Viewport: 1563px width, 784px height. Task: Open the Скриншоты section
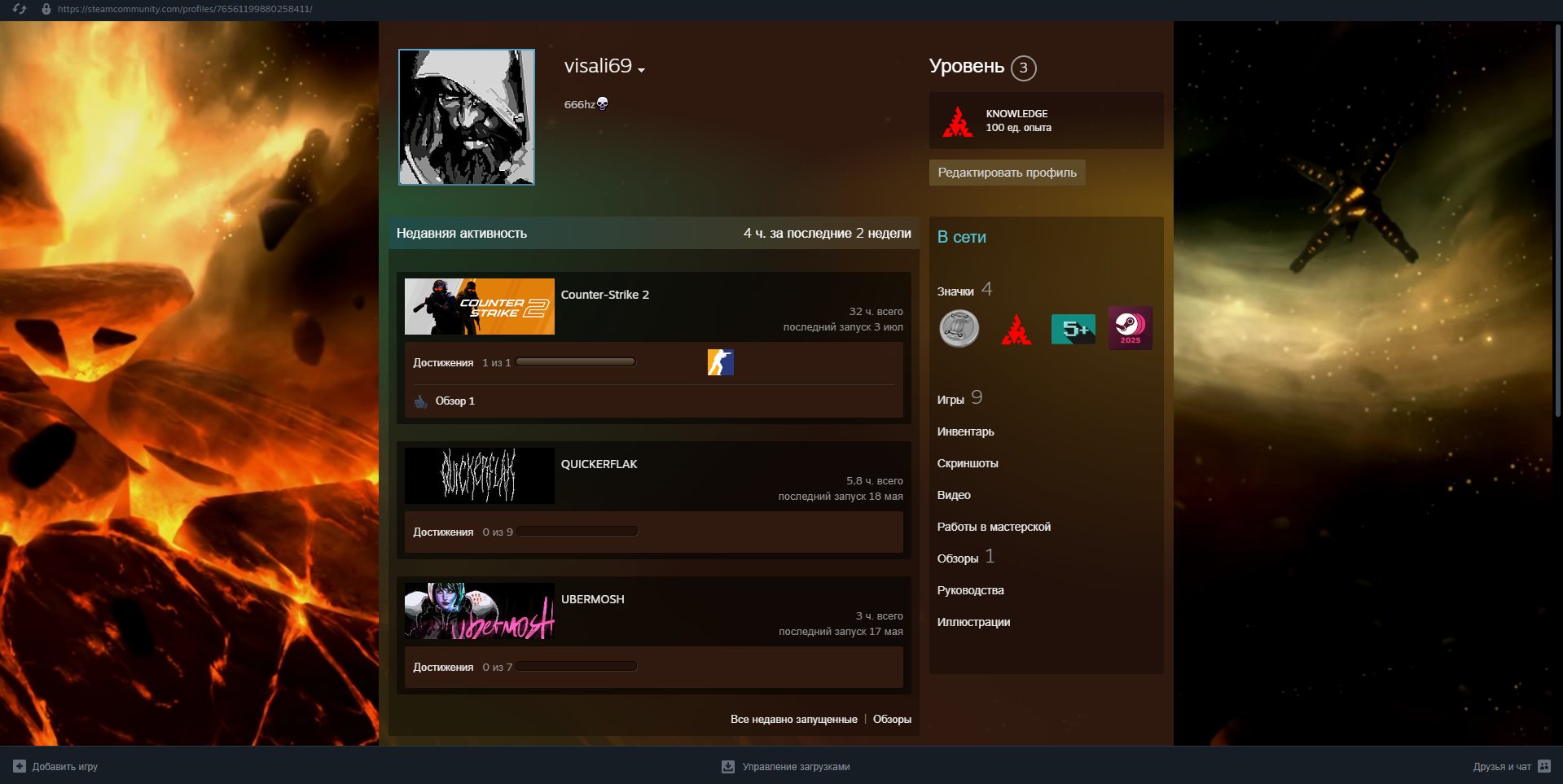pyautogui.click(x=967, y=463)
